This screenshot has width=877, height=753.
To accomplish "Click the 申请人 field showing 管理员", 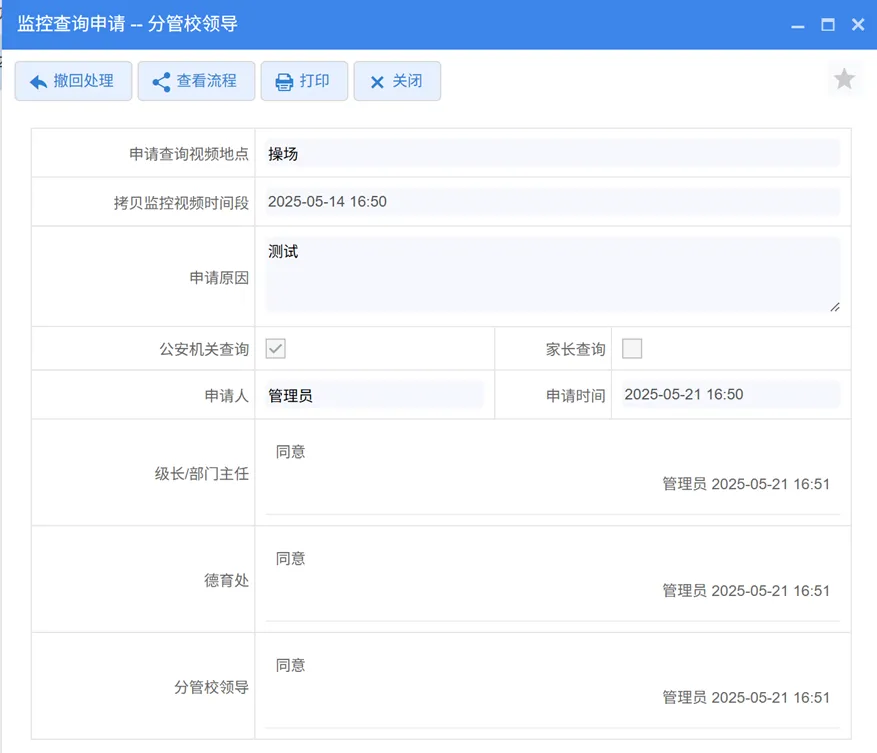I will tap(375, 395).
